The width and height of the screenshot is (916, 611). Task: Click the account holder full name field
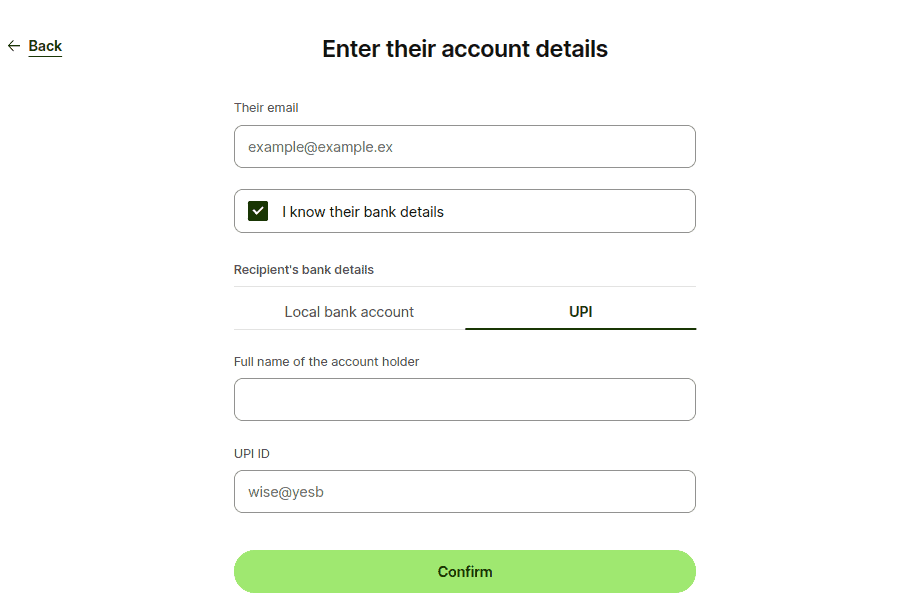click(464, 399)
